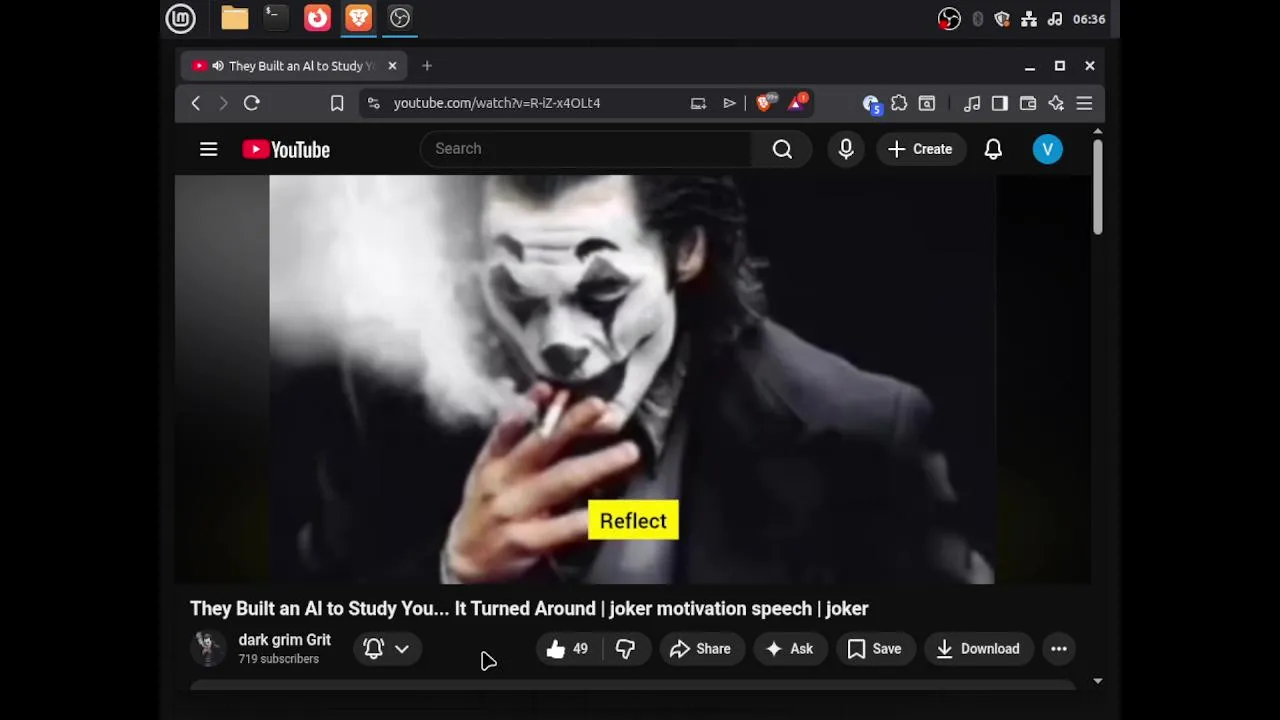Click the OBS recording tray icon
1280x720 pixels.
click(x=949, y=19)
